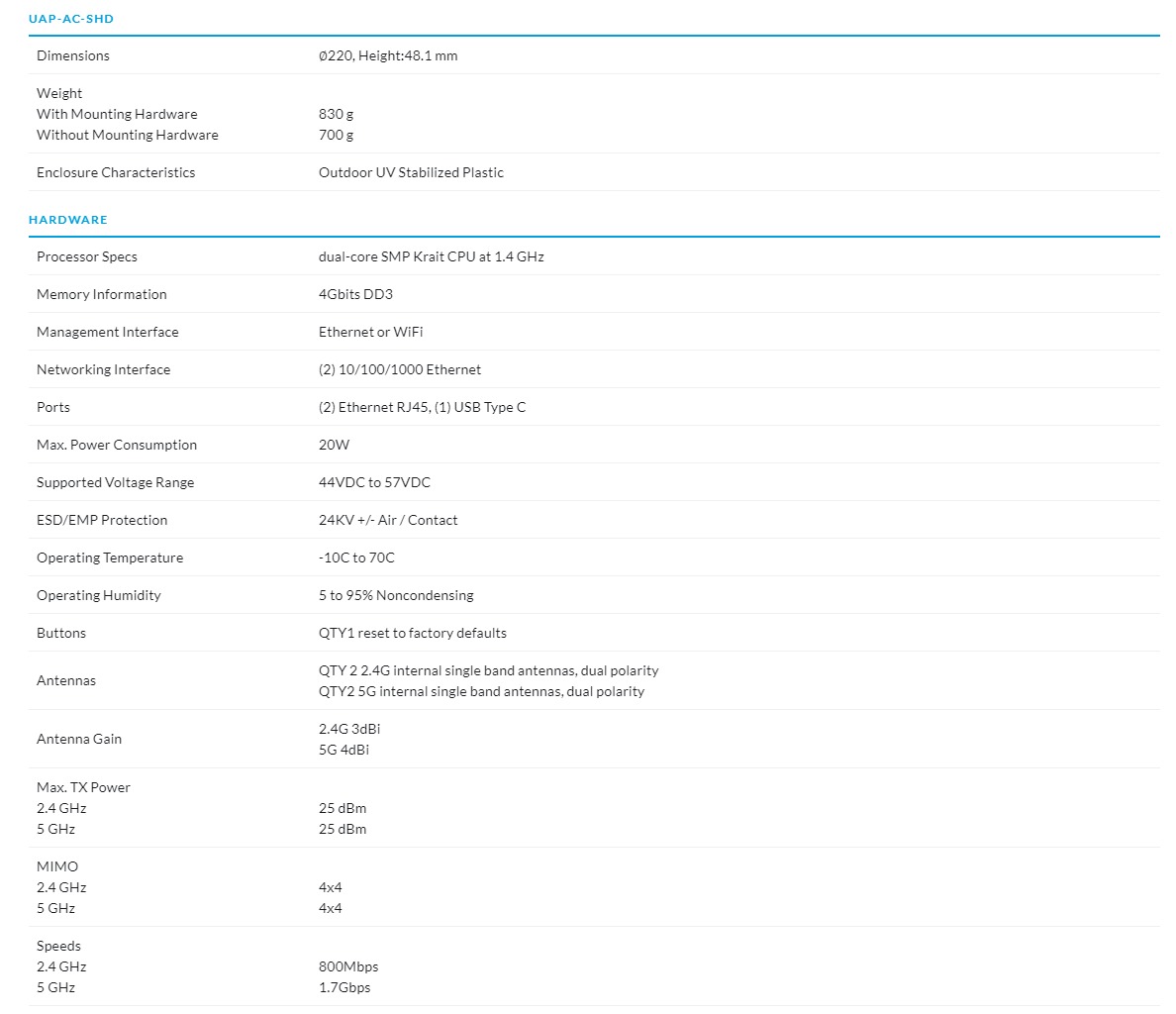This screenshot has height=1014, width=1176.
Task: Click the Buttons row label
Action: coord(60,633)
